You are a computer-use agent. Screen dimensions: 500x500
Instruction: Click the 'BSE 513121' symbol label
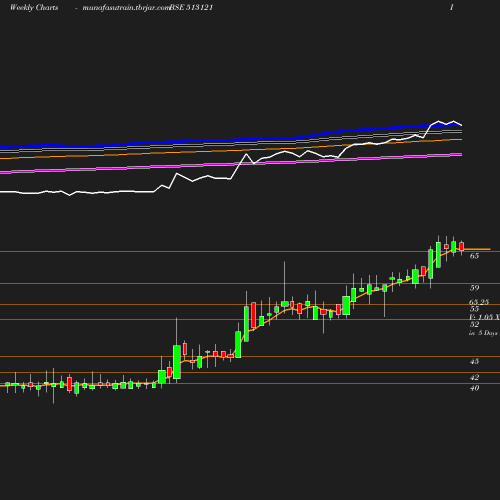pyautogui.click(x=191, y=8)
